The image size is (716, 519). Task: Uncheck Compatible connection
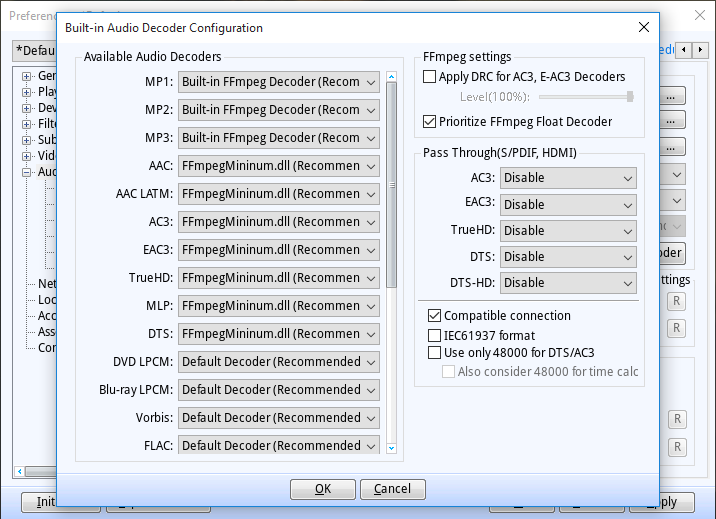434,315
